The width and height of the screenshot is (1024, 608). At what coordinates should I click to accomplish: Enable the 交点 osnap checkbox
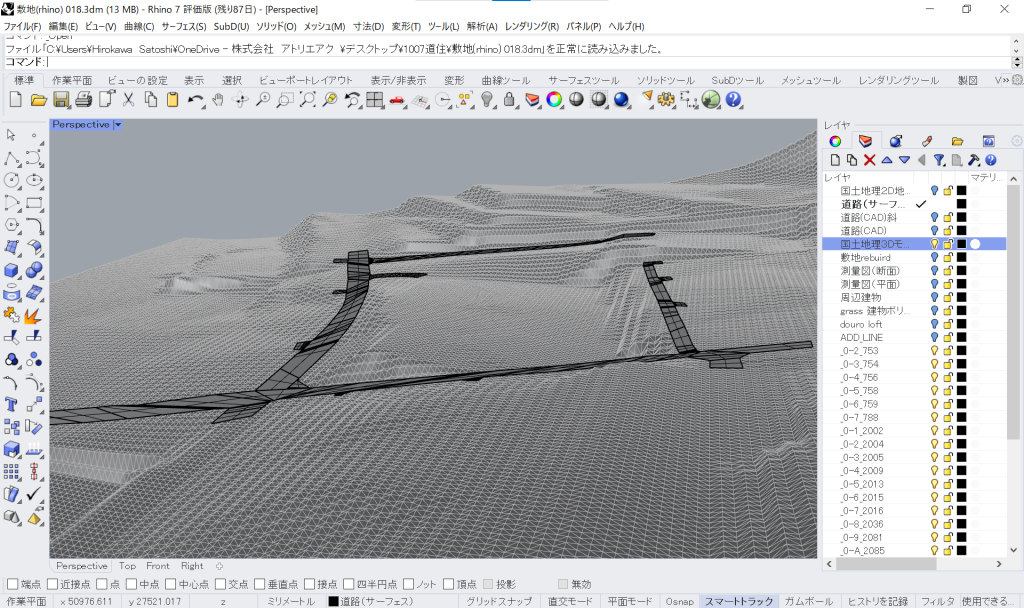pyautogui.click(x=220, y=584)
